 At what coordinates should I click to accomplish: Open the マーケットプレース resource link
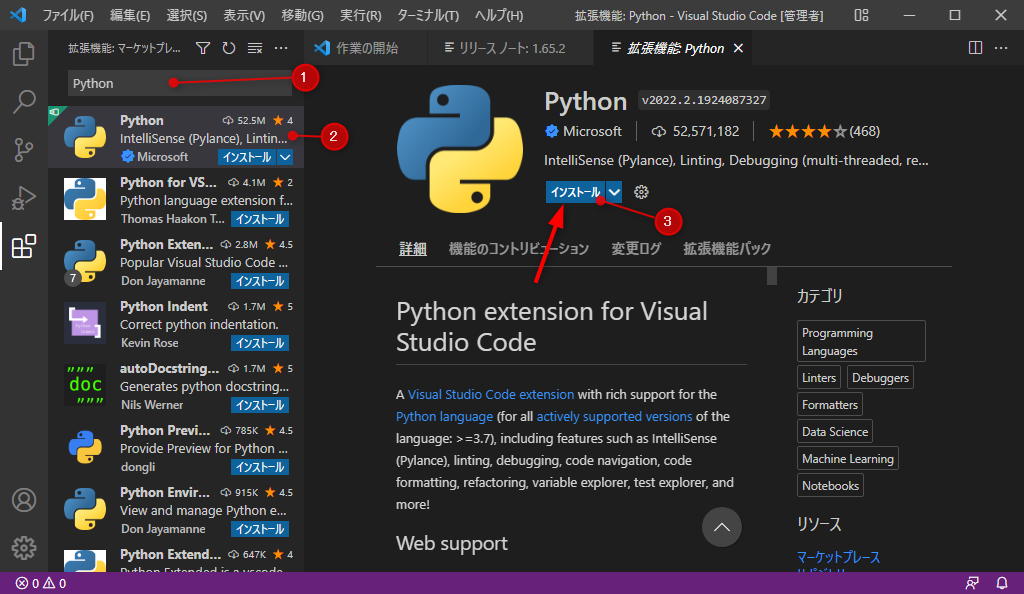[x=838, y=557]
